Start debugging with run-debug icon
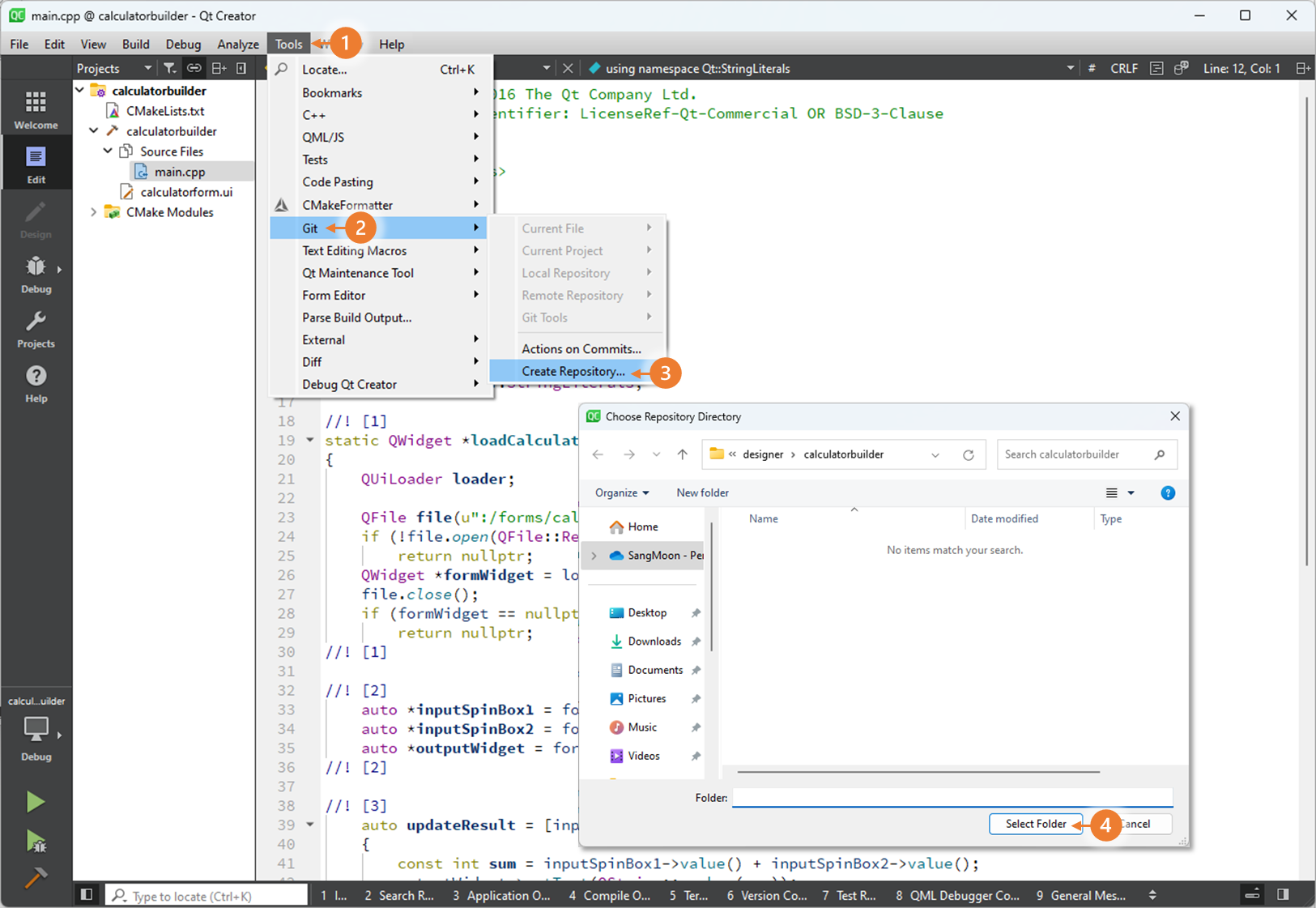This screenshot has height=908, width=1316. click(35, 841)
